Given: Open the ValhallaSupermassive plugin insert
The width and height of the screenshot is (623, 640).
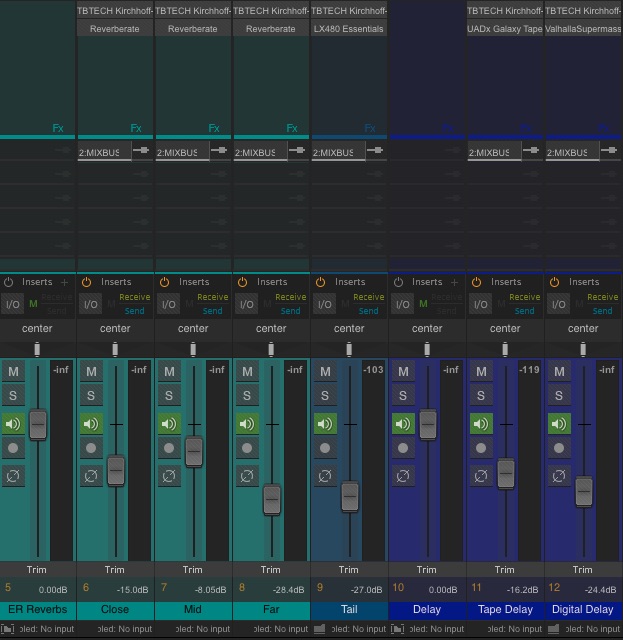Looking at the screenshot, I should pos(583,29).
